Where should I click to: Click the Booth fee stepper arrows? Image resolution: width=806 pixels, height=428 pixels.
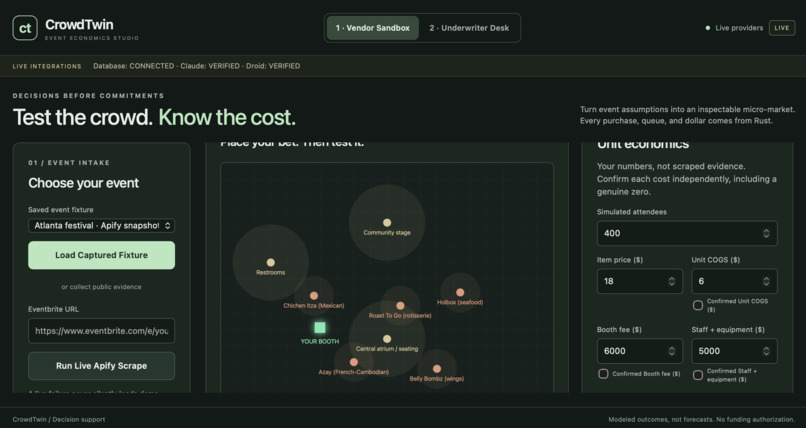(x=671, y=351)
